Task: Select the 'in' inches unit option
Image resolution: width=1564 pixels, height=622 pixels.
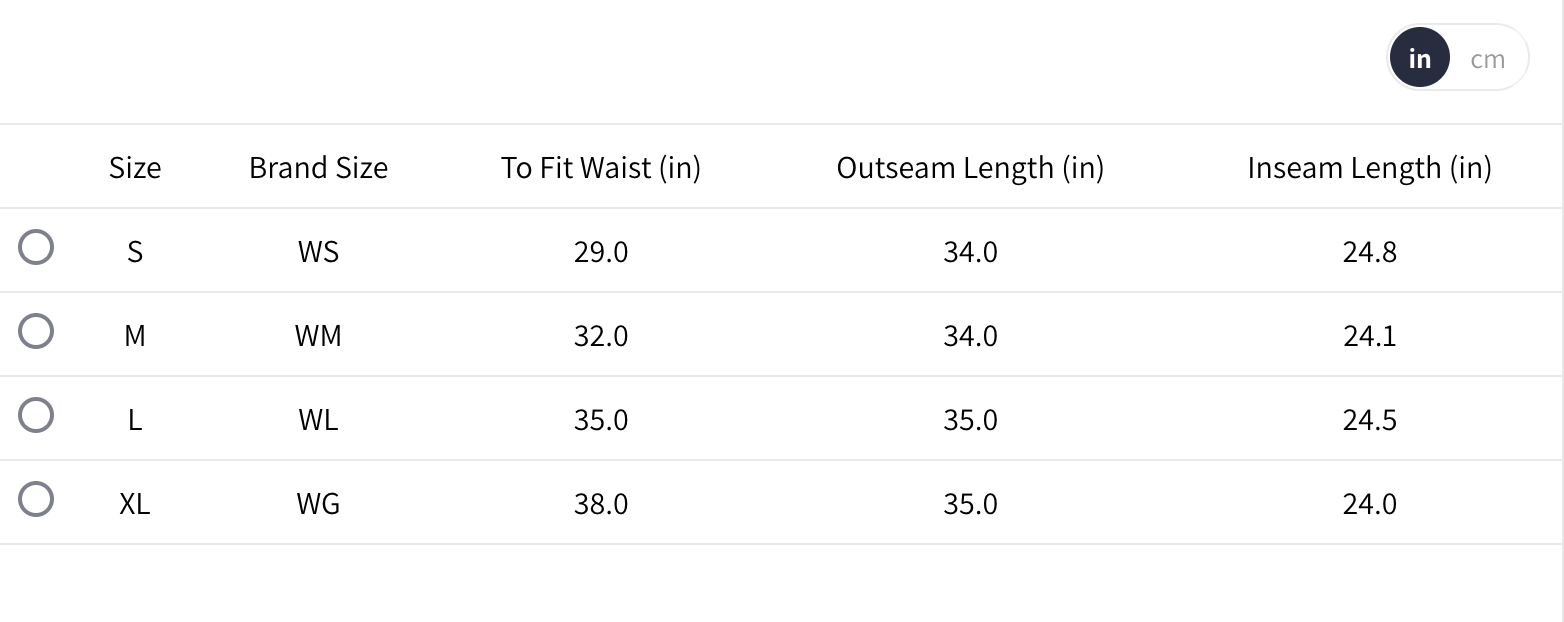Action: (x=1419, y=59)
